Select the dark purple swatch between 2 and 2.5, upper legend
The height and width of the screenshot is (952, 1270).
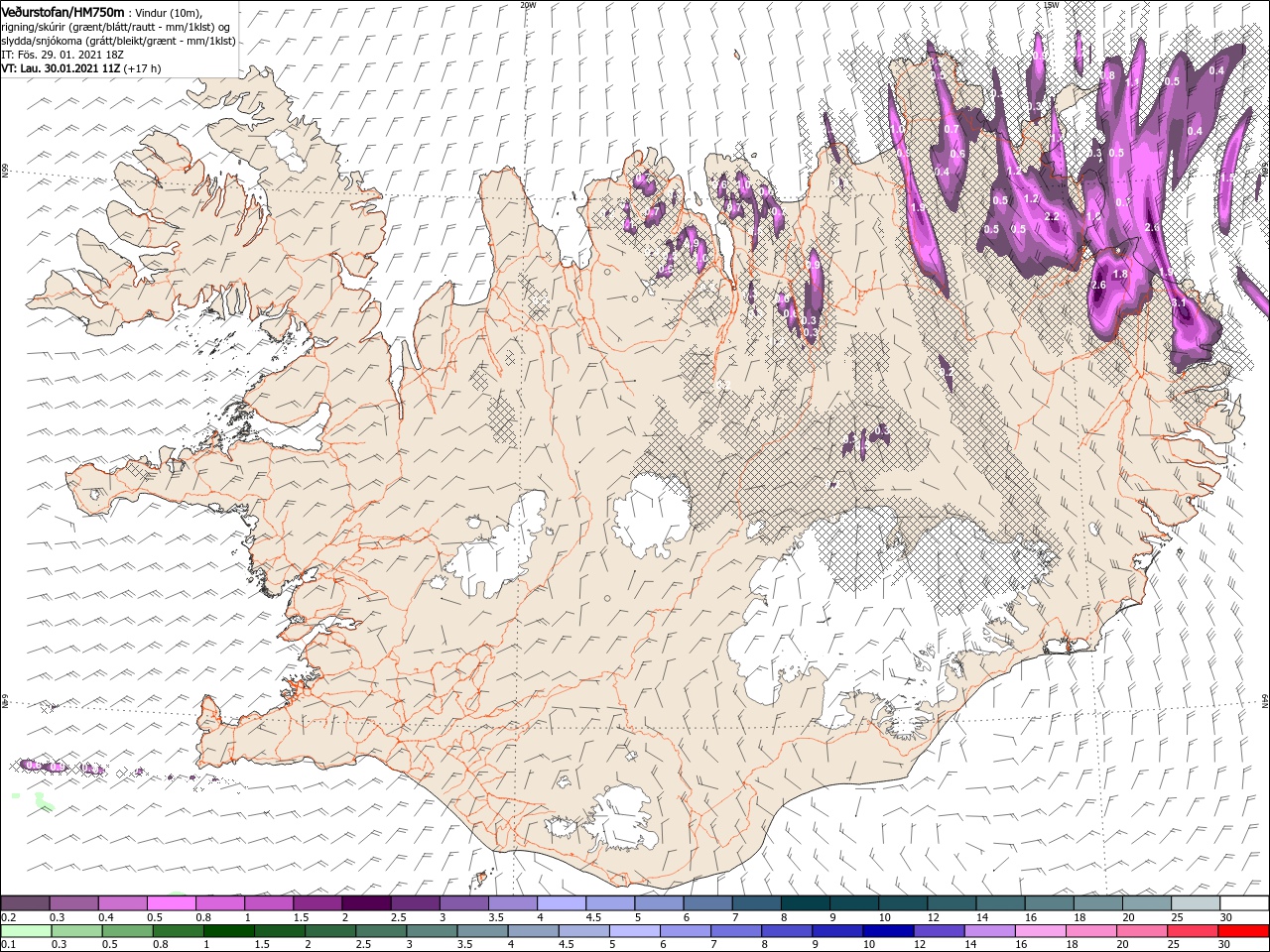(x=366, y=902)
